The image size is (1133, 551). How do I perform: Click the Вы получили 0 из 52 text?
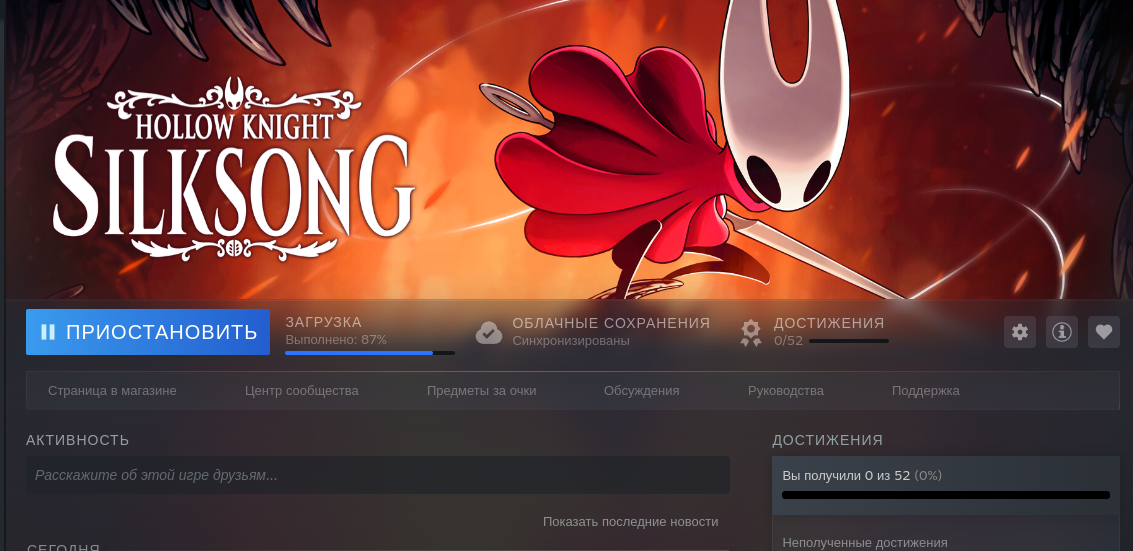click(x=846, y=475)
